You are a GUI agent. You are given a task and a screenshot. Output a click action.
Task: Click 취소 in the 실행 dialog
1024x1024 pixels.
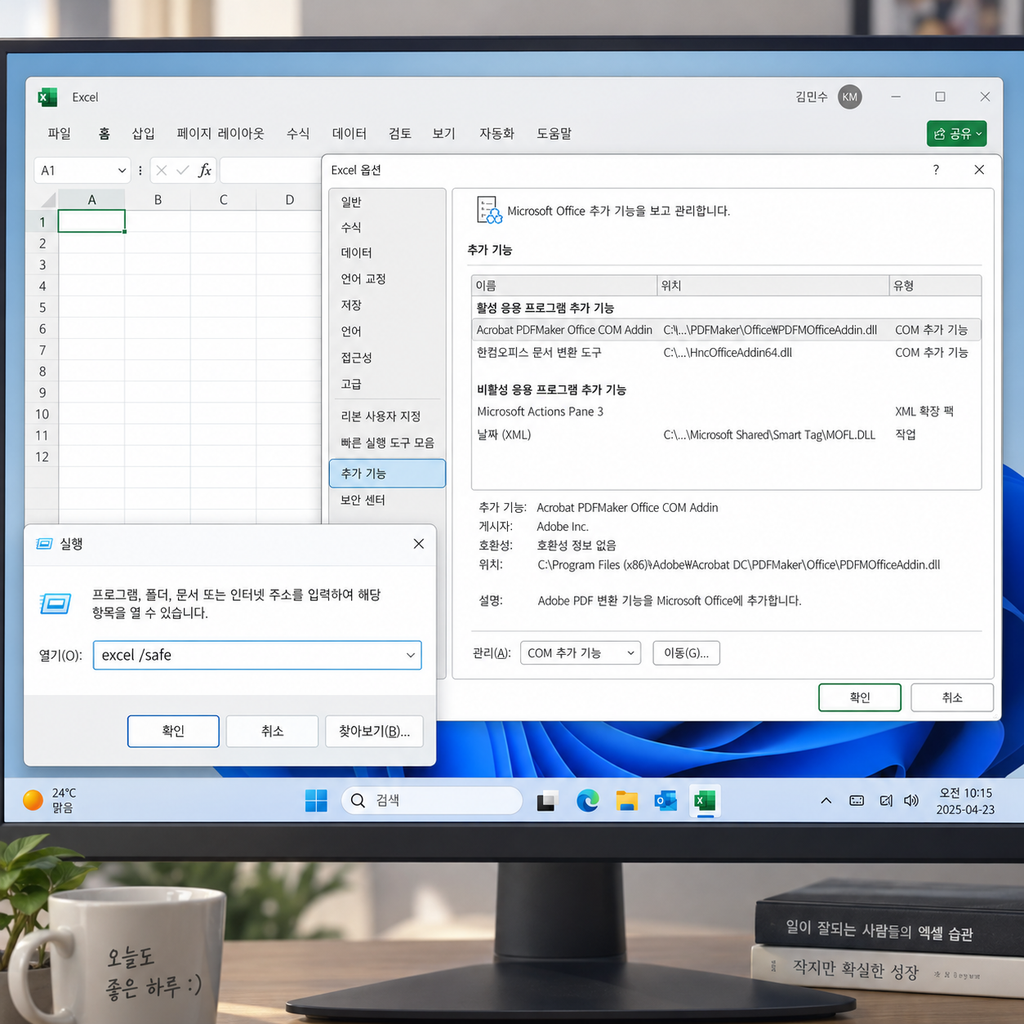pyautogui.click(x=272, y=731)
